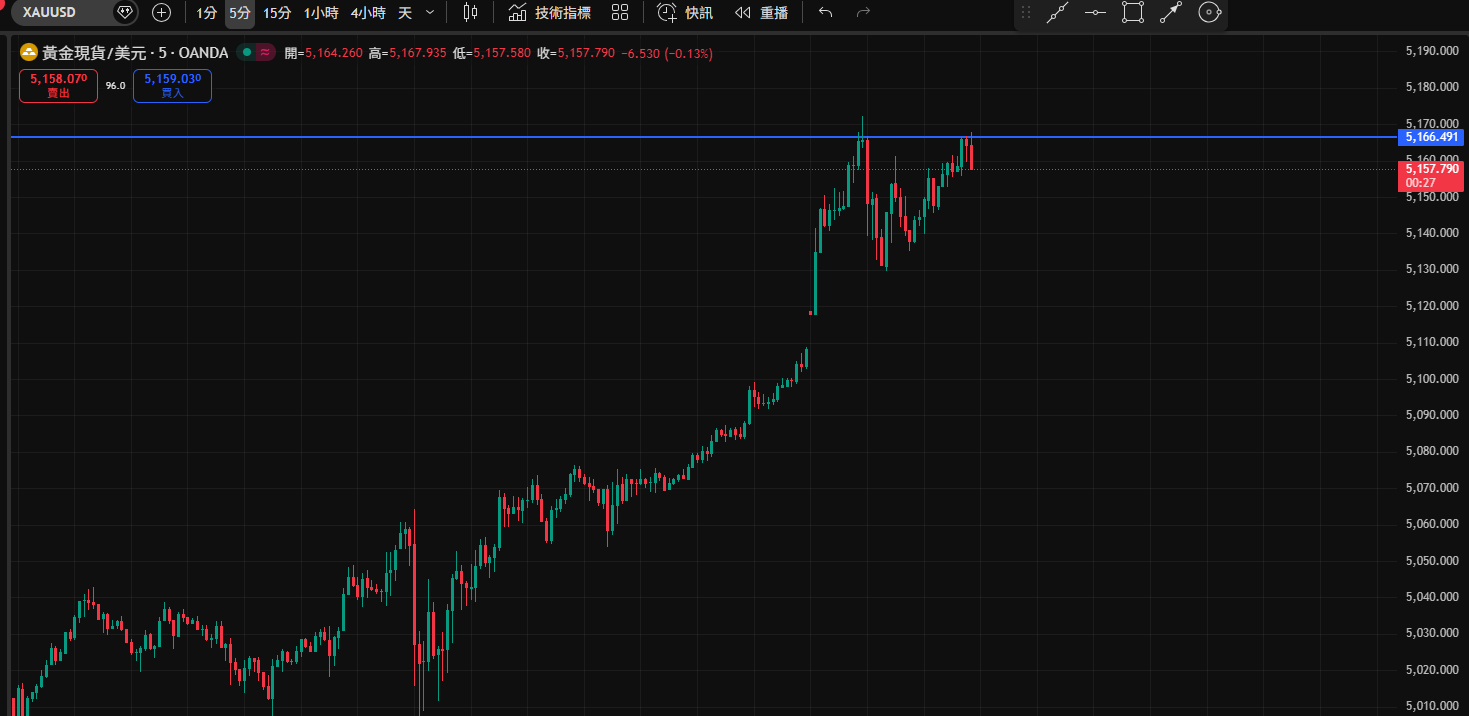Select the 1分 timeframe
The width and height of the screenshot is (1469, 716).
tap(206, 13)
